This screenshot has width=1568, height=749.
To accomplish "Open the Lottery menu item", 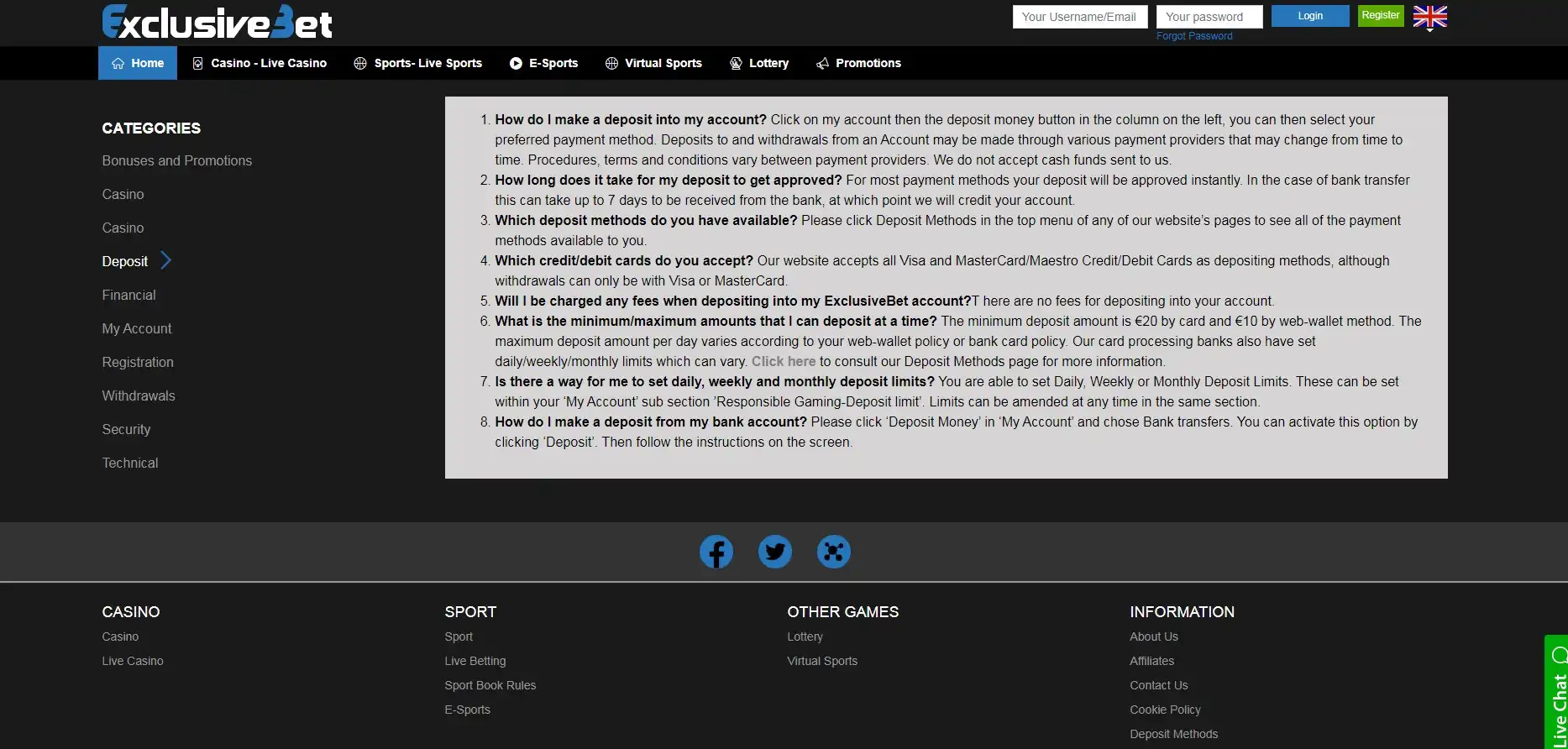I will (x=759, y=63).
